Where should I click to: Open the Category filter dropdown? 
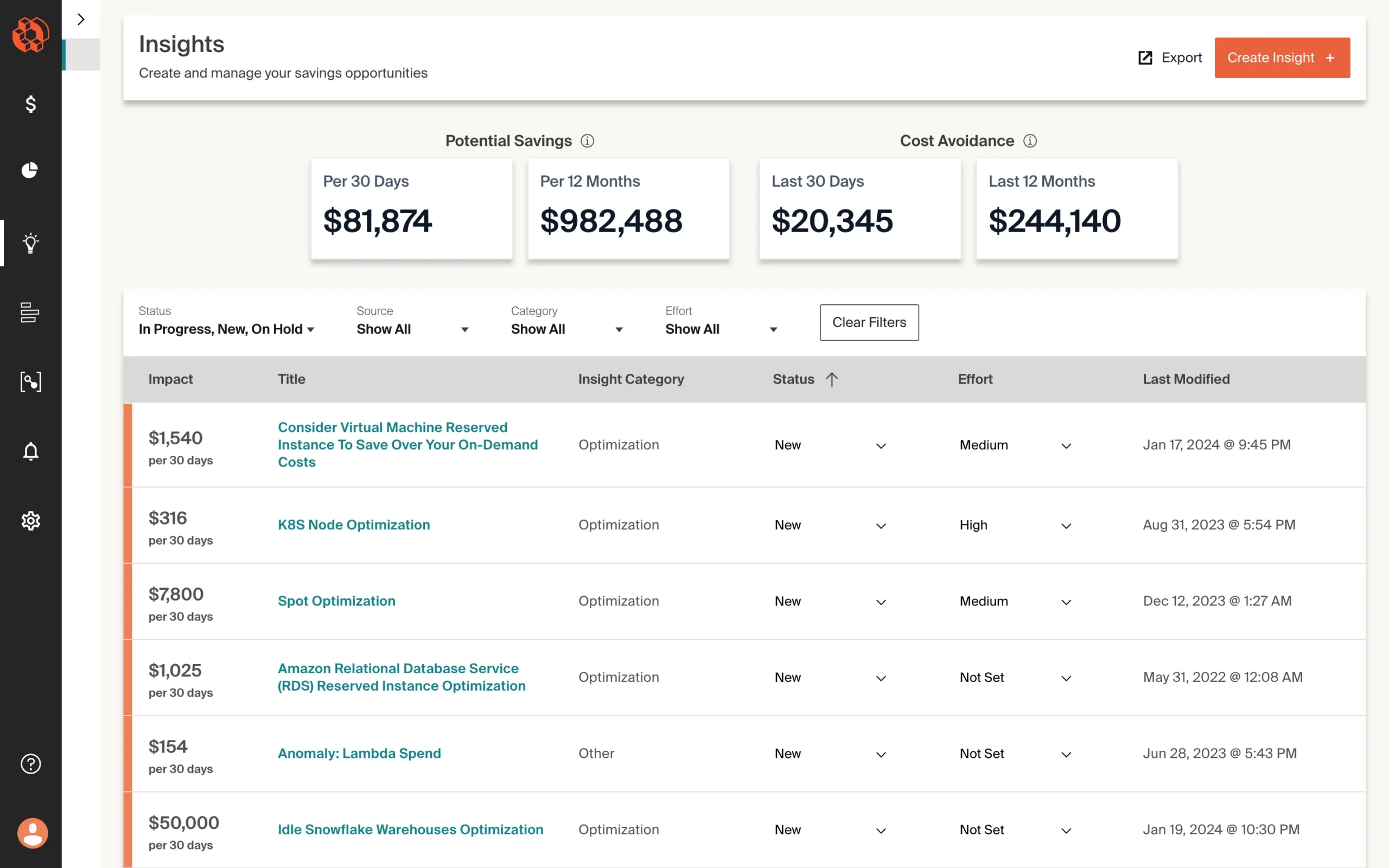pos(566,329)
